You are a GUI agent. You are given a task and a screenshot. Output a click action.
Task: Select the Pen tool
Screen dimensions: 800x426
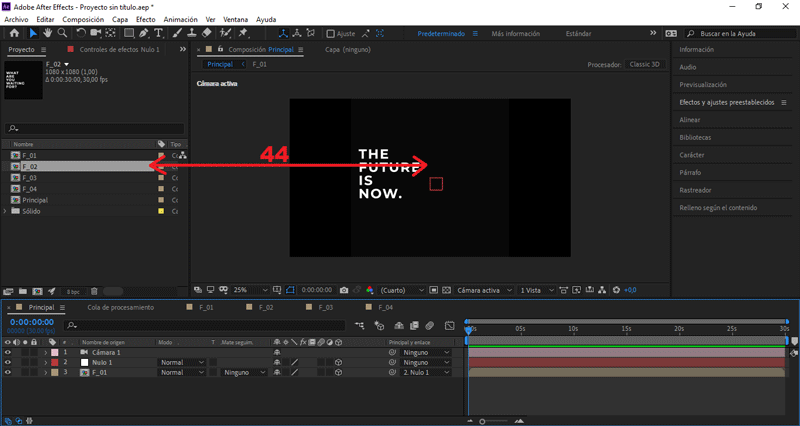tap(144, 33)
